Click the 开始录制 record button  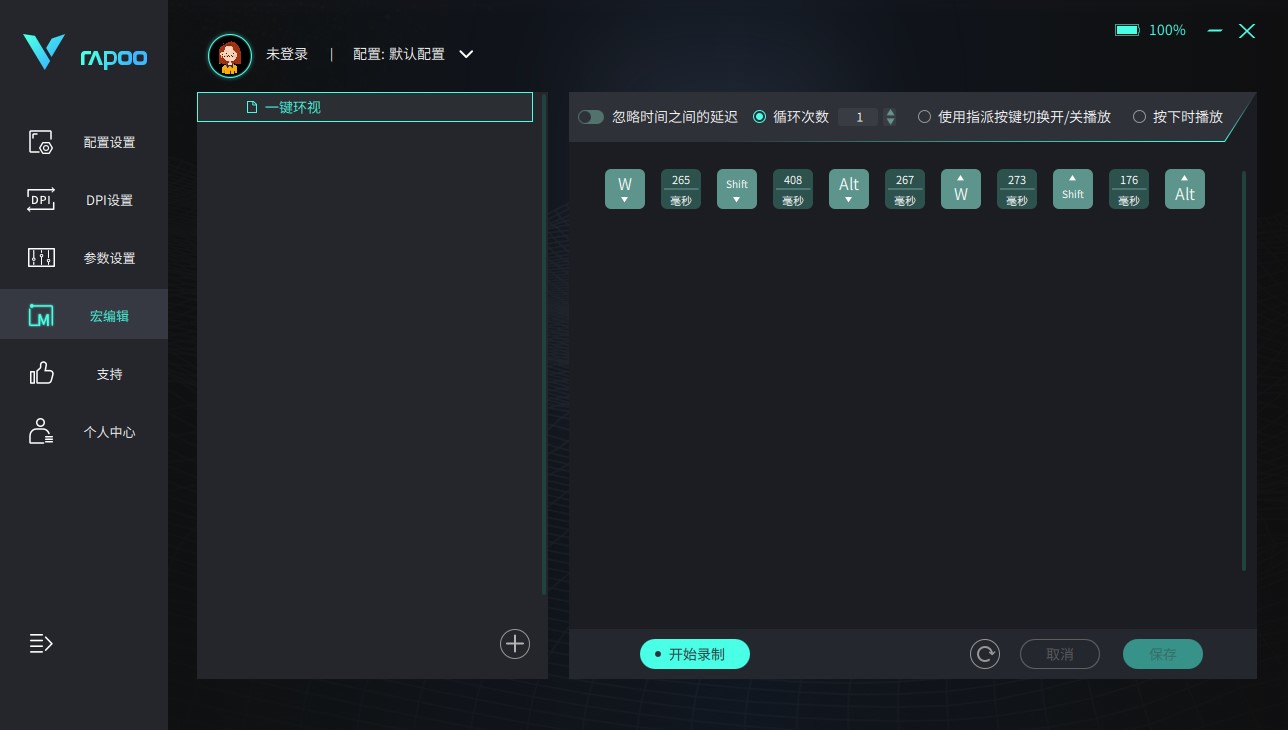pos(695,654)
